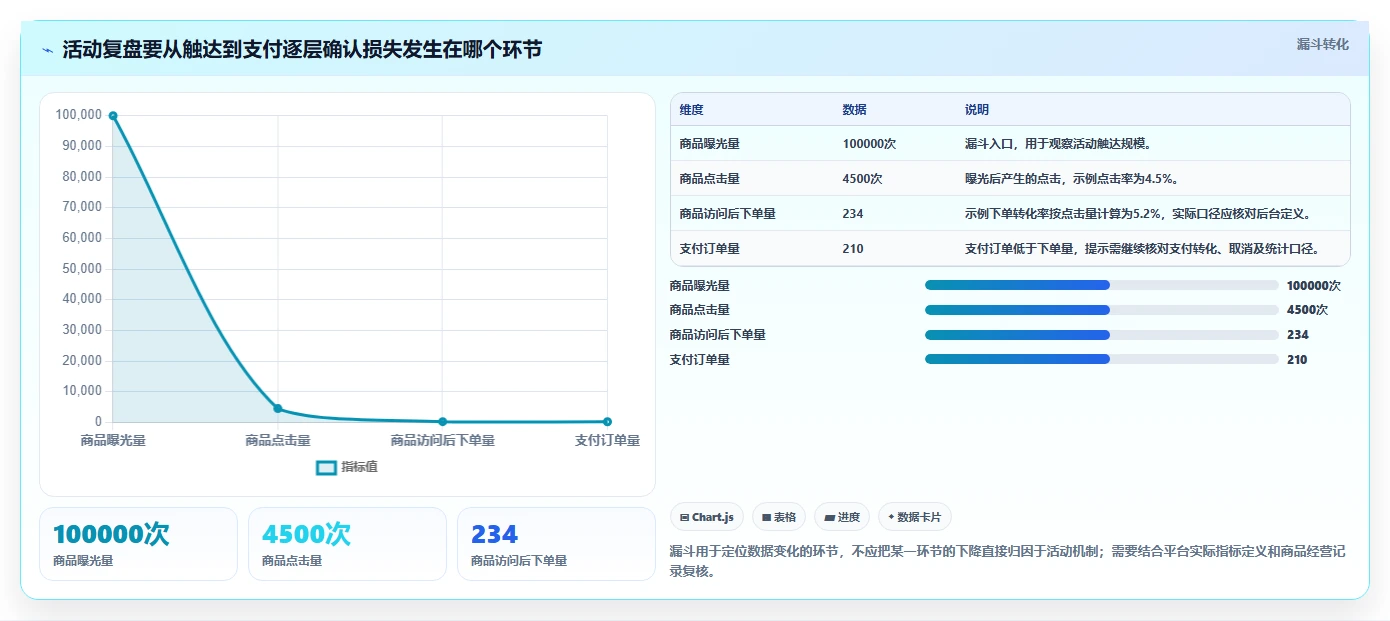Click the 商品点击量 x-axis label on chart
Image resolution: width=1390 pixels, height=621 pixels.
pos(278,440)
